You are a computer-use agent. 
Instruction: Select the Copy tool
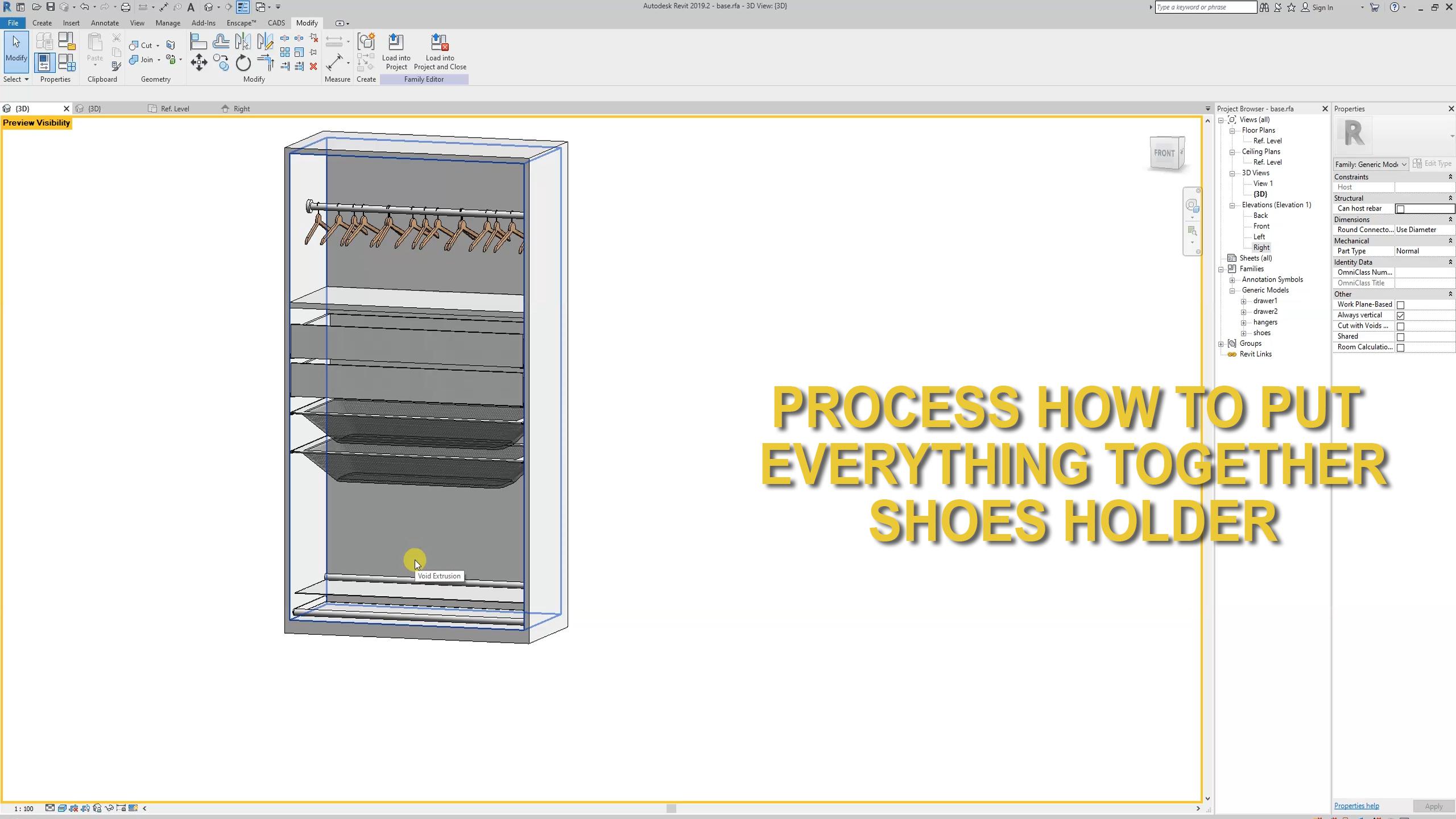221,61
